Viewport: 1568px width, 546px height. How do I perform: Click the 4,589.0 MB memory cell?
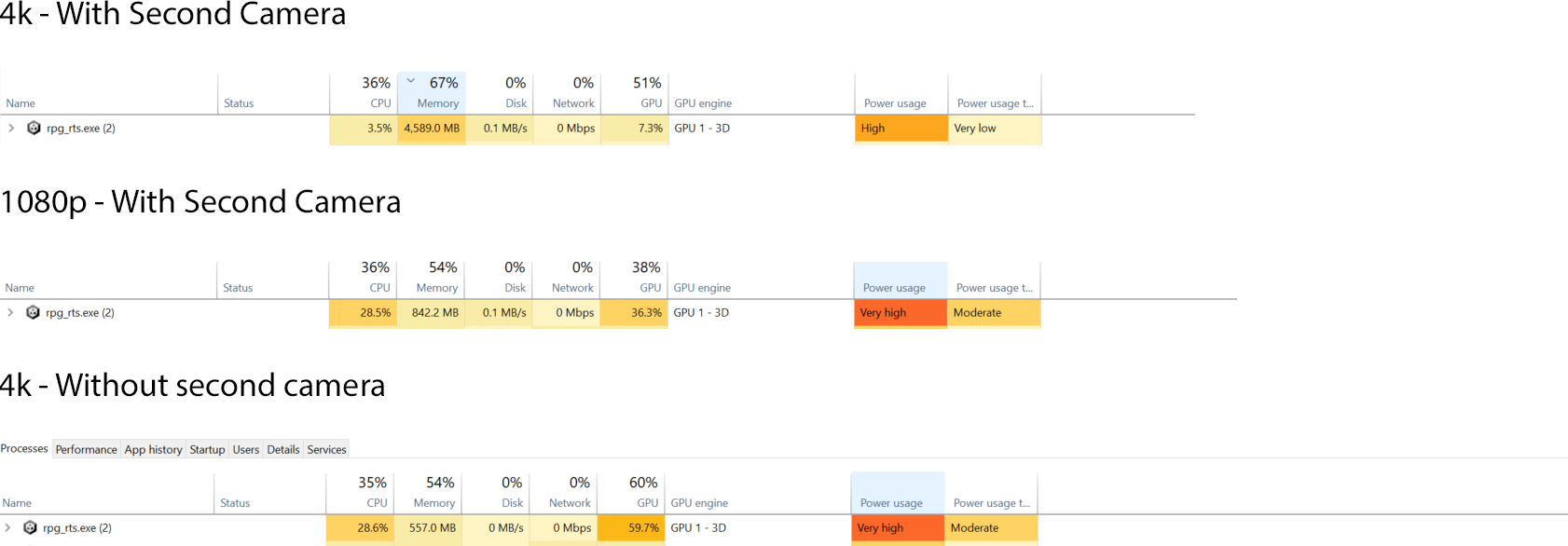432,129
